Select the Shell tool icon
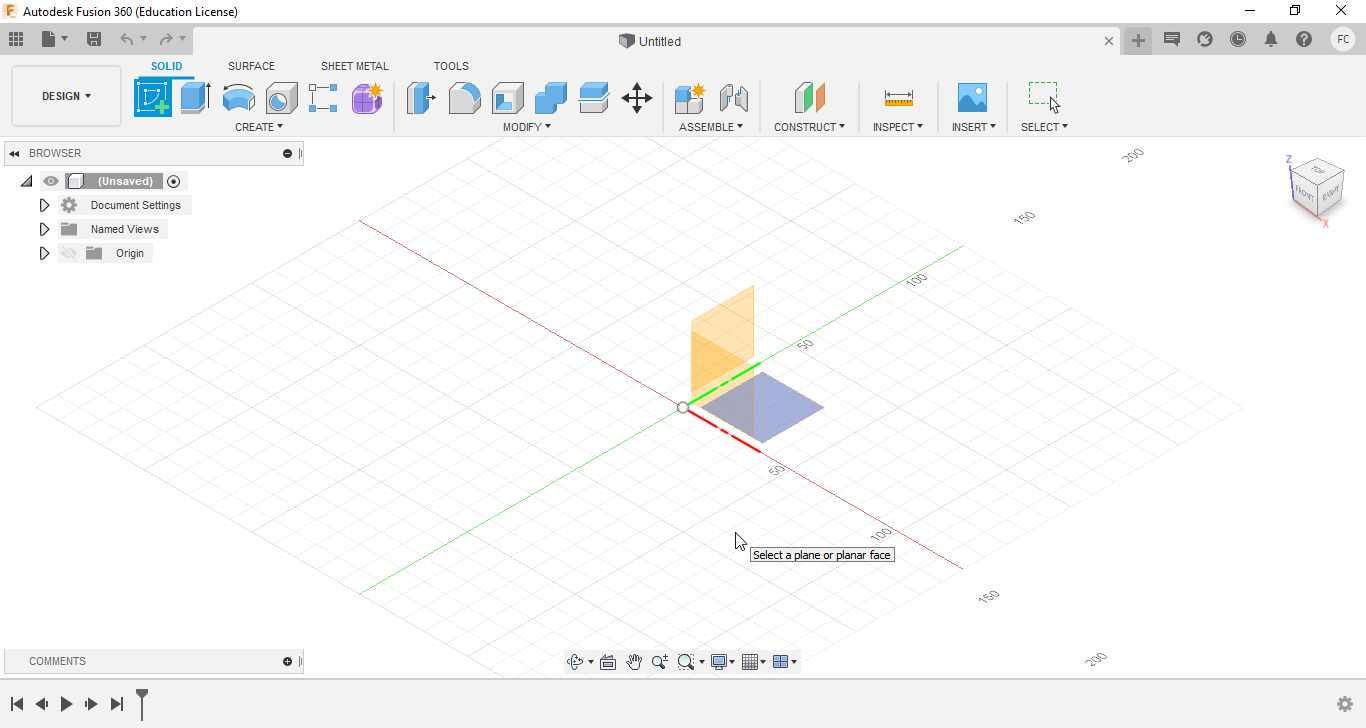 (x=508, y=98)
